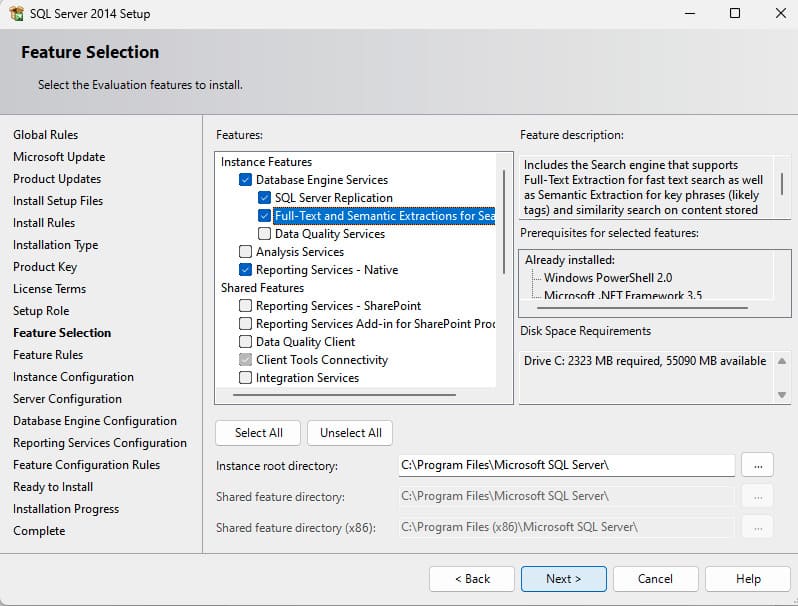The width and height of the screenshot is (798, 606).
Task: Enable the Data Quality Services checkbox
Action: click(265, 234)
